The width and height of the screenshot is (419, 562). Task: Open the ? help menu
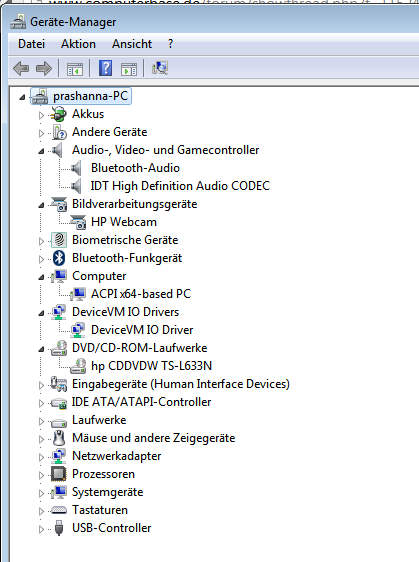(170, 44)
